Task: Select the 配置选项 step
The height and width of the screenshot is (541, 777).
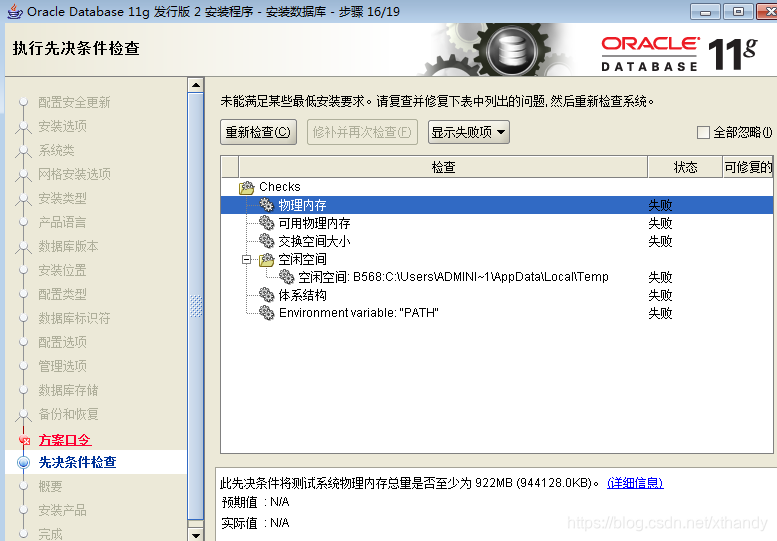Action: (x=62, y=342)
